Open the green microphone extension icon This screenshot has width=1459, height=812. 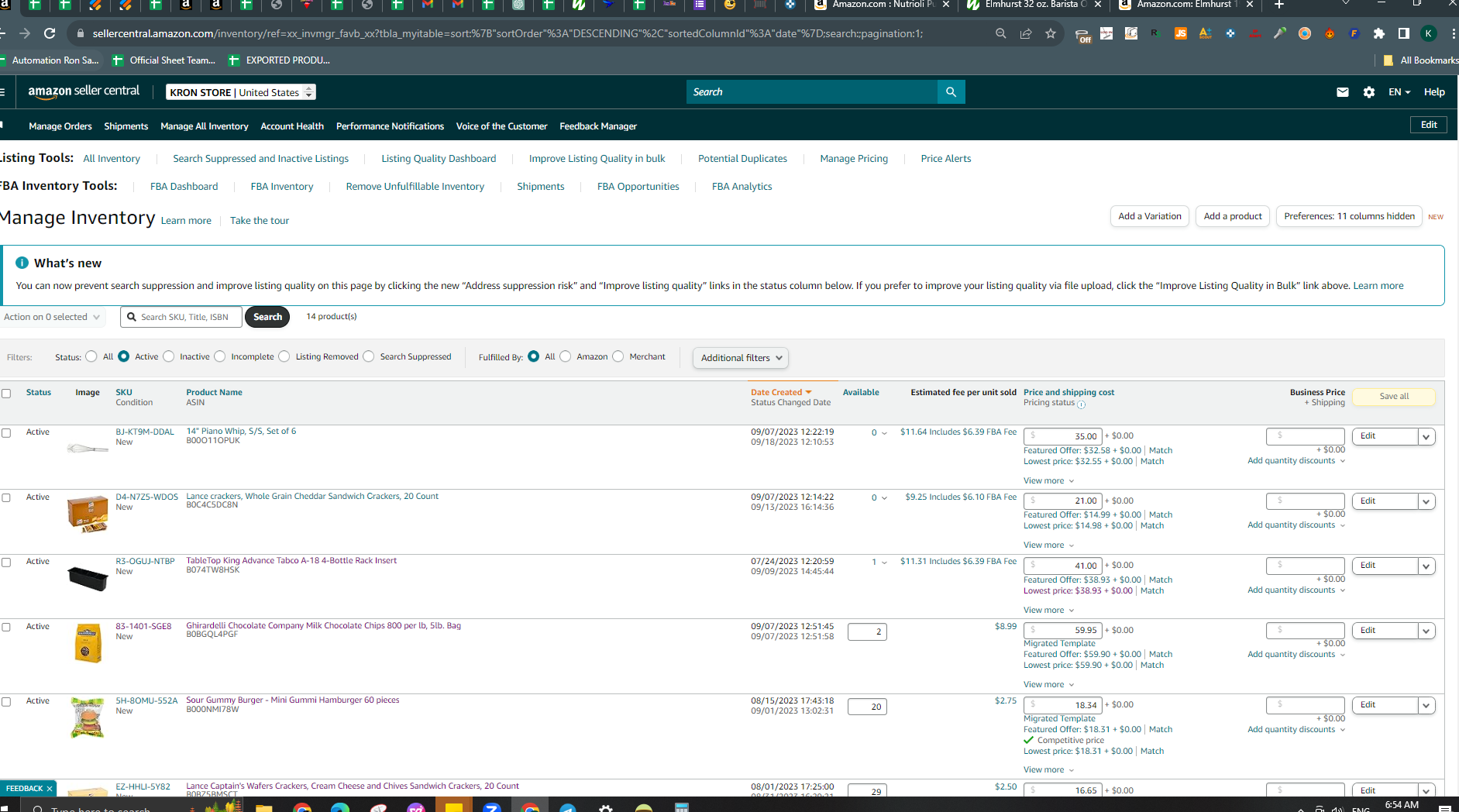coord(1280,33)
